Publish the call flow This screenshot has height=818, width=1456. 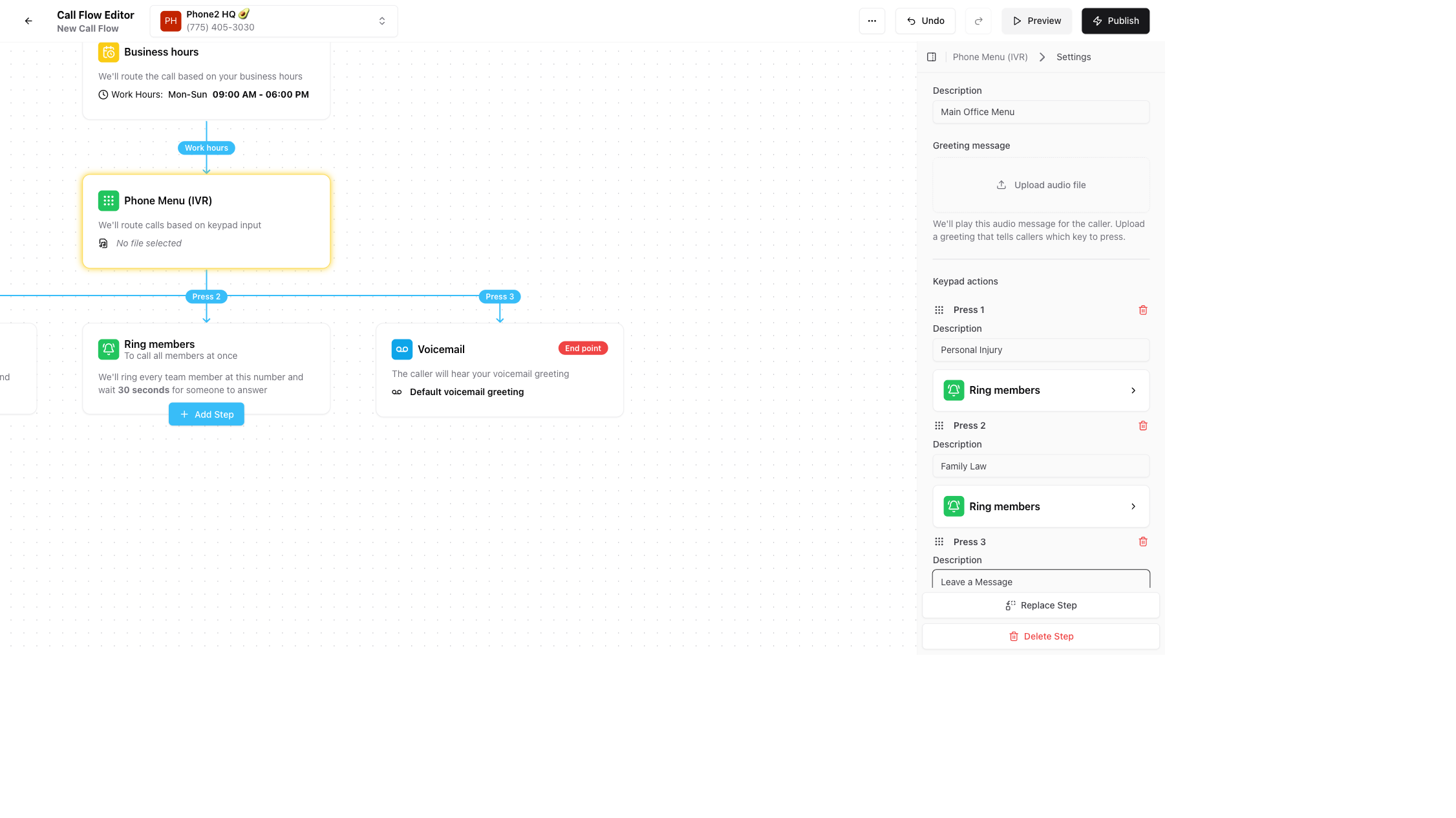[x=1115, y=21]
